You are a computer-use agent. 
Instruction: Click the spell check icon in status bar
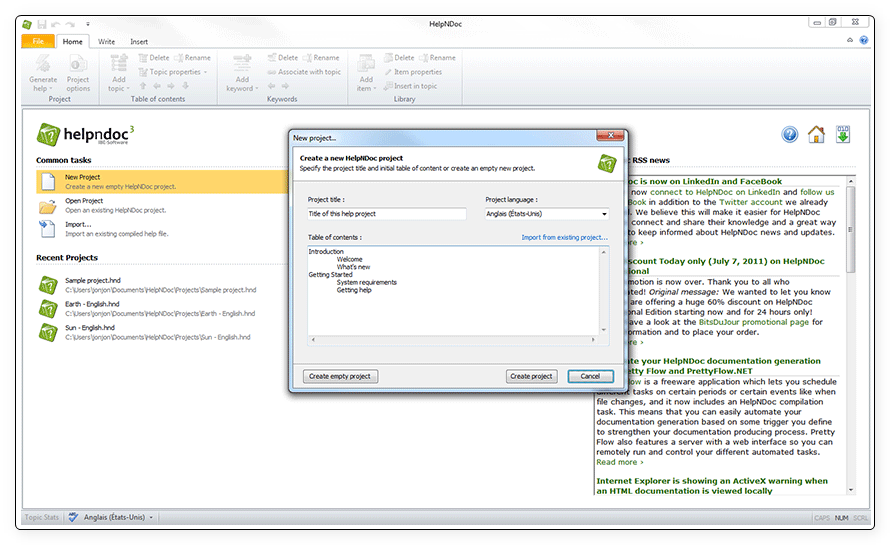click(x=73, y=517)
